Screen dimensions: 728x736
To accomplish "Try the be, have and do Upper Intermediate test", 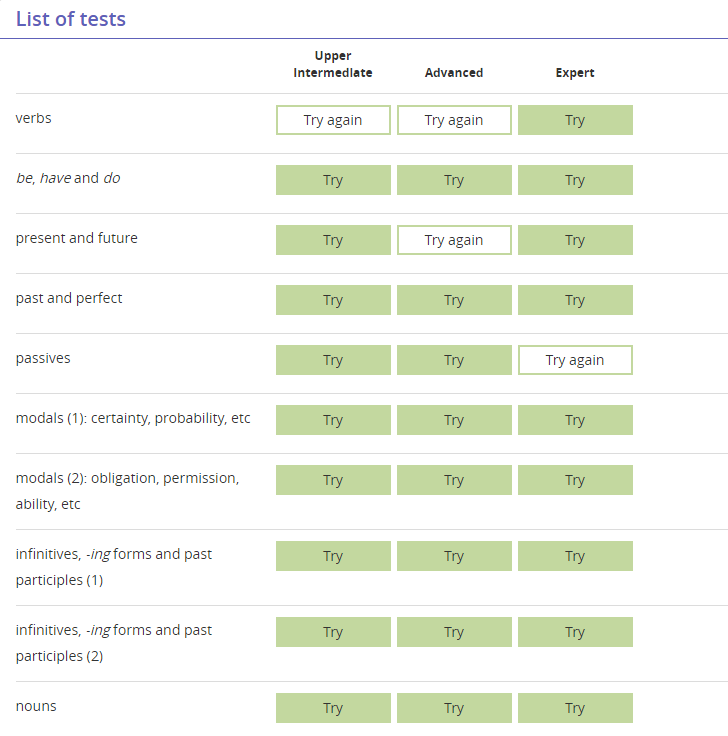I will [x=333, y=180].
